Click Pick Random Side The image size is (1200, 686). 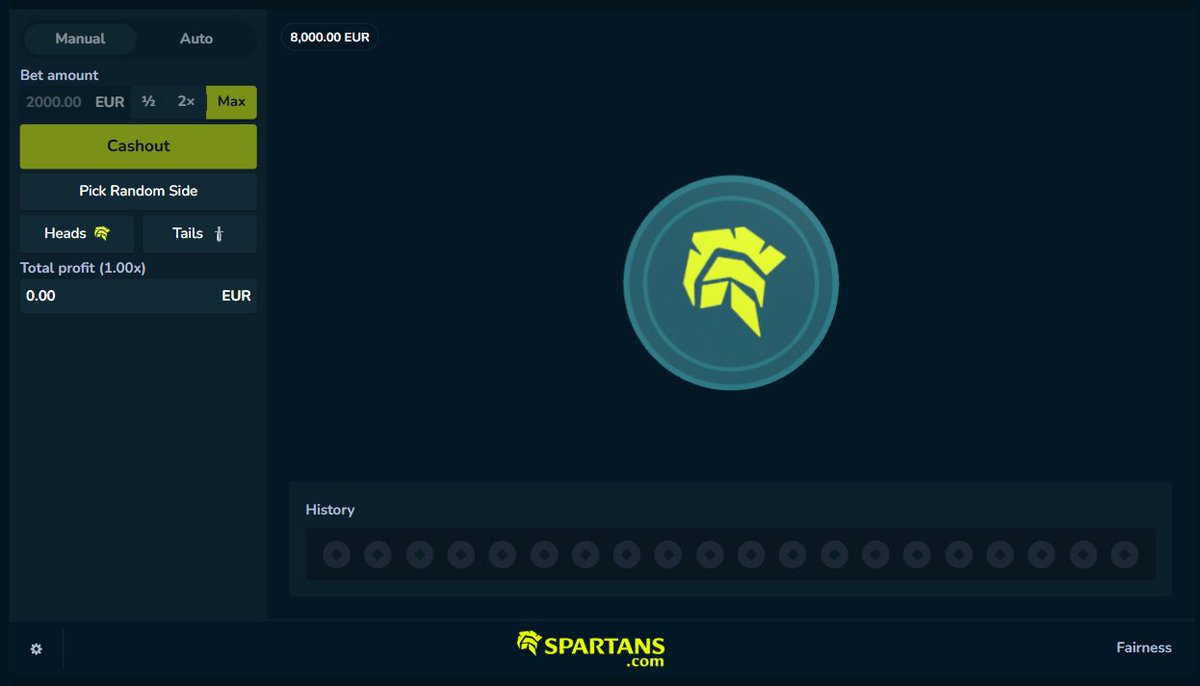point(138,191)
